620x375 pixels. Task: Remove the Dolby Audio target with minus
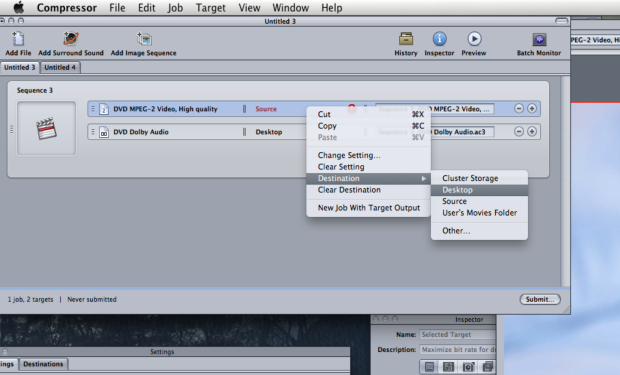pyautogui.click(x=519, y=132)
